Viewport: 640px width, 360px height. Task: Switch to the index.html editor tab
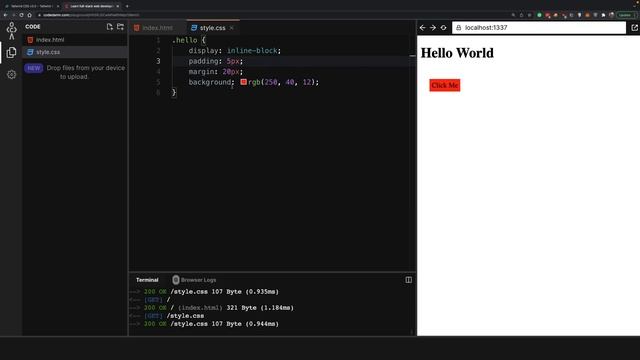tap(158, 28)
